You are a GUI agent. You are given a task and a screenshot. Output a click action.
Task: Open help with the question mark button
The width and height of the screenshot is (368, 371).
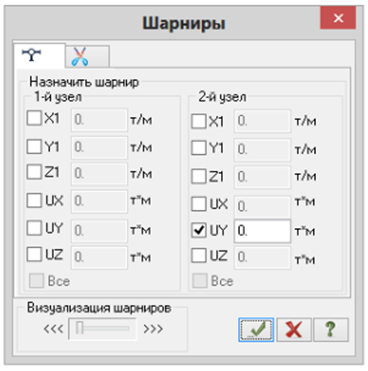[x=331, y=330]
